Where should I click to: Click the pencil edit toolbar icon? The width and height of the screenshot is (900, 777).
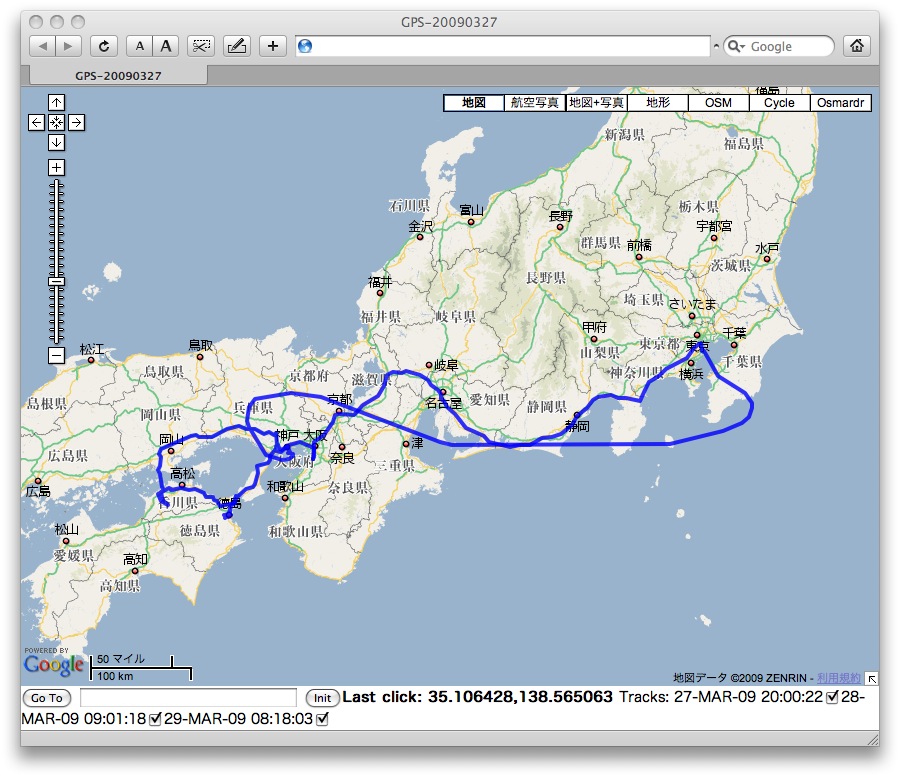click(x=237, y=46)
